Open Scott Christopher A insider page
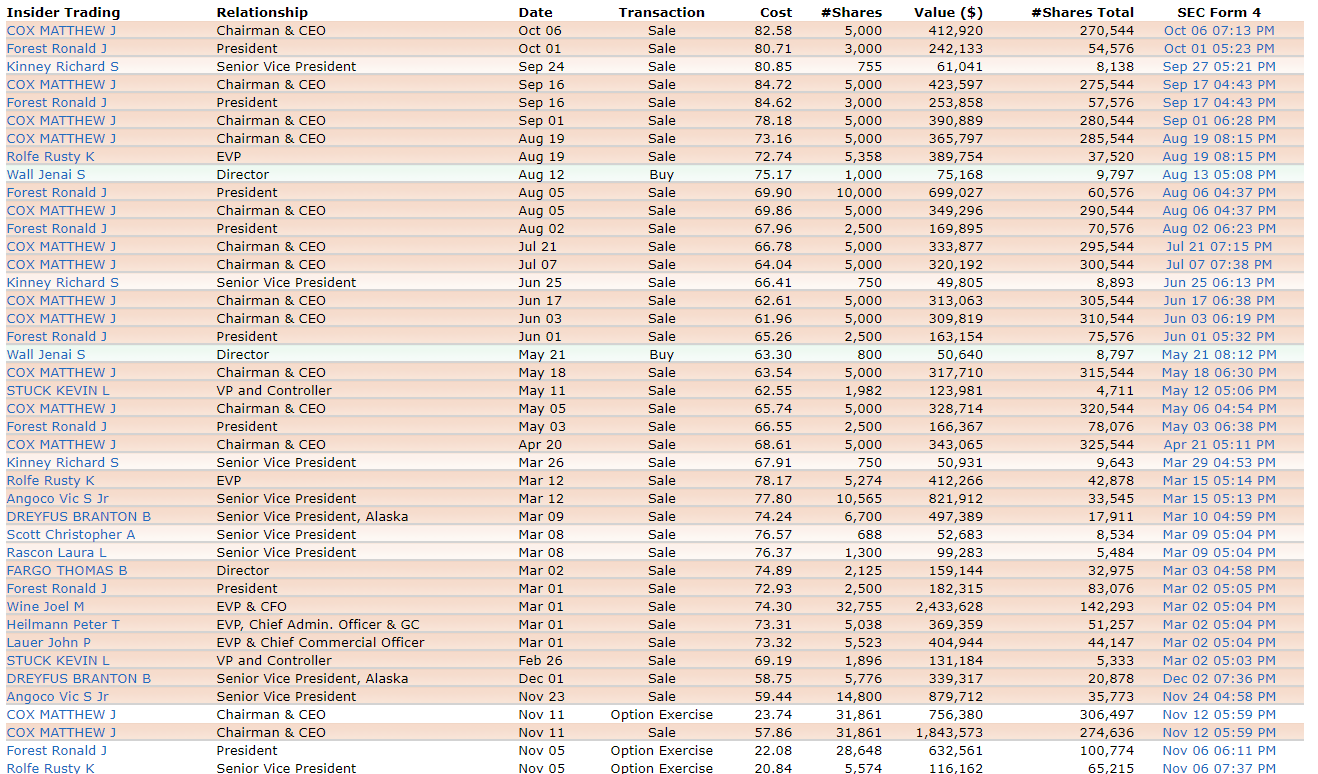 71,535
